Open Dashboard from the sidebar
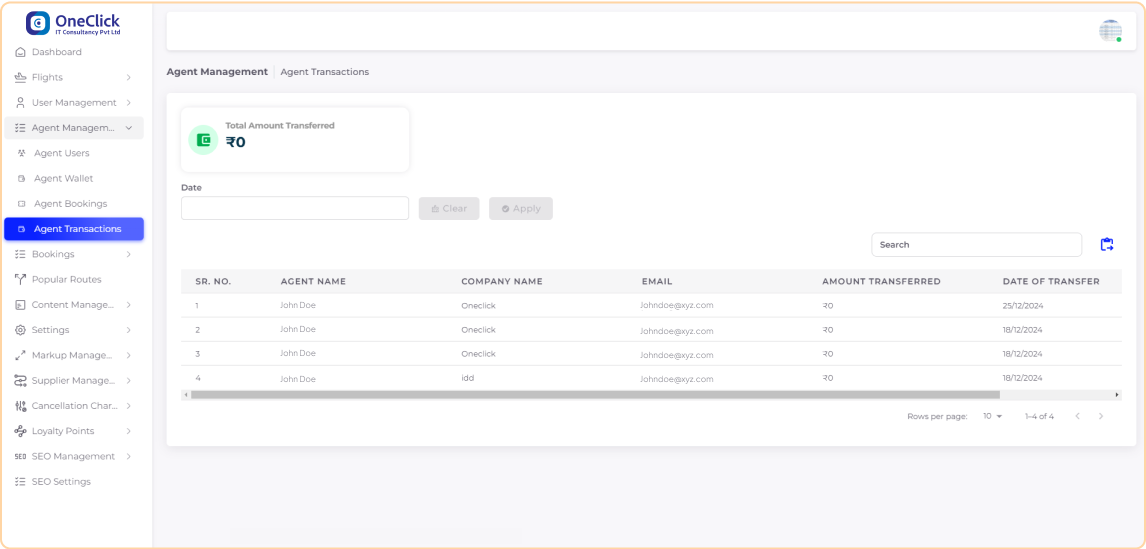 coord(56,52)
